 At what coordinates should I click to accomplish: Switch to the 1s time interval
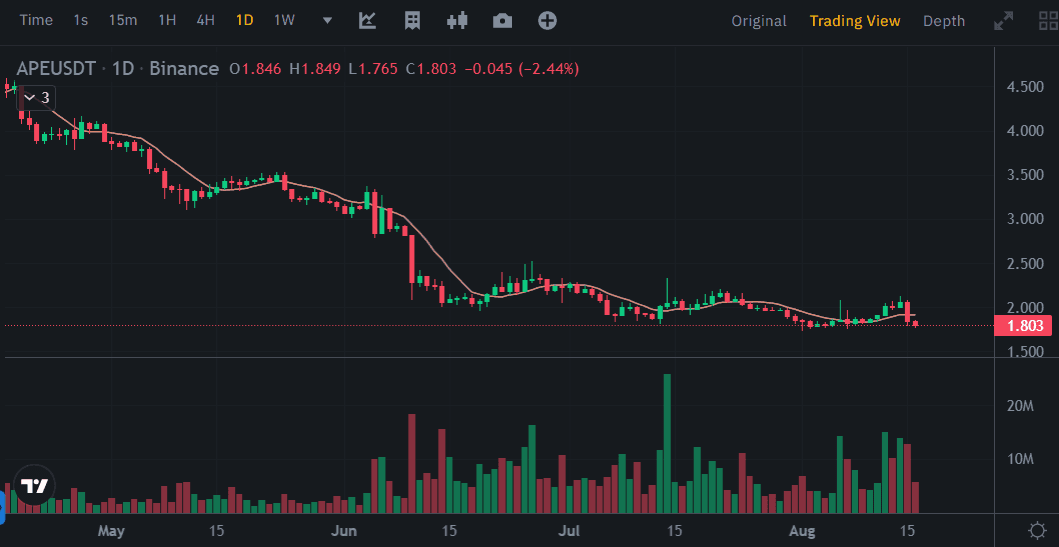[x=81, y=20]
